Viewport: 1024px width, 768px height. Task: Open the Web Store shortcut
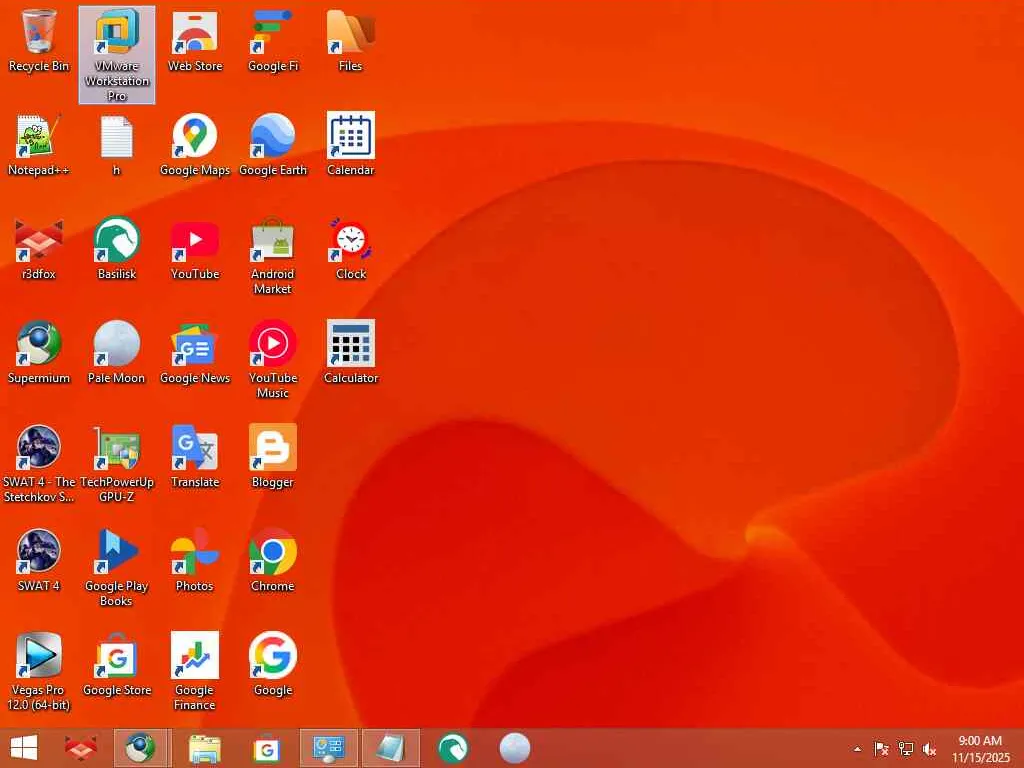pyautogui.click(x=195, y=40)
